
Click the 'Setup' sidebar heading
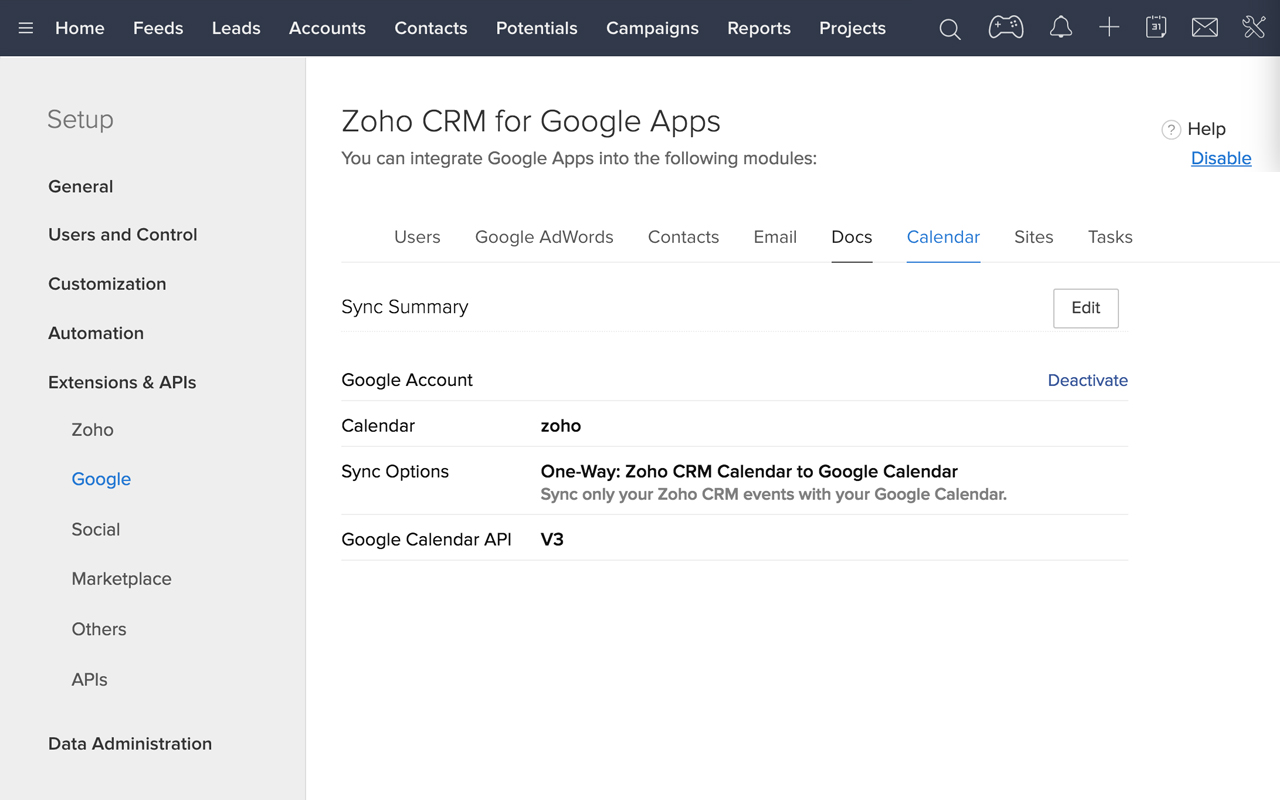click(80, 120)
